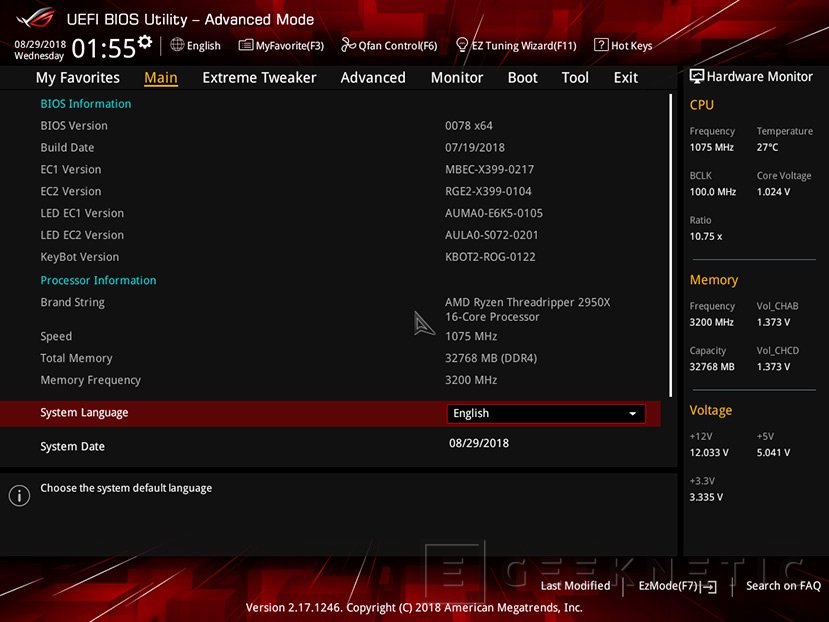Click Vol_CHCD reading 1.373 V
Screen dimensions: 829x622
click(773, 367)
